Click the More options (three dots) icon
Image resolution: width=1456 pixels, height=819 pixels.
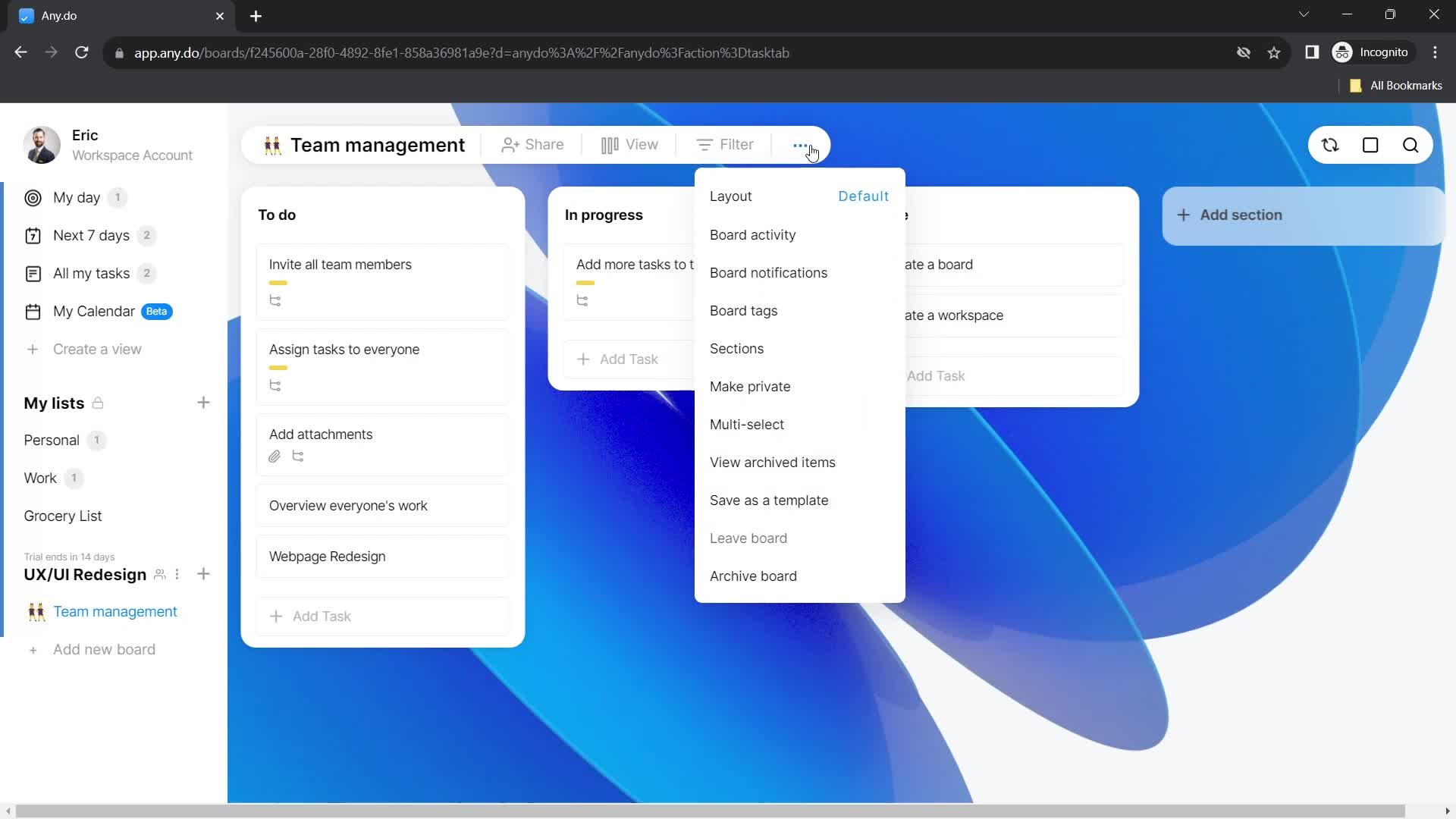click(x=800, y=145)
